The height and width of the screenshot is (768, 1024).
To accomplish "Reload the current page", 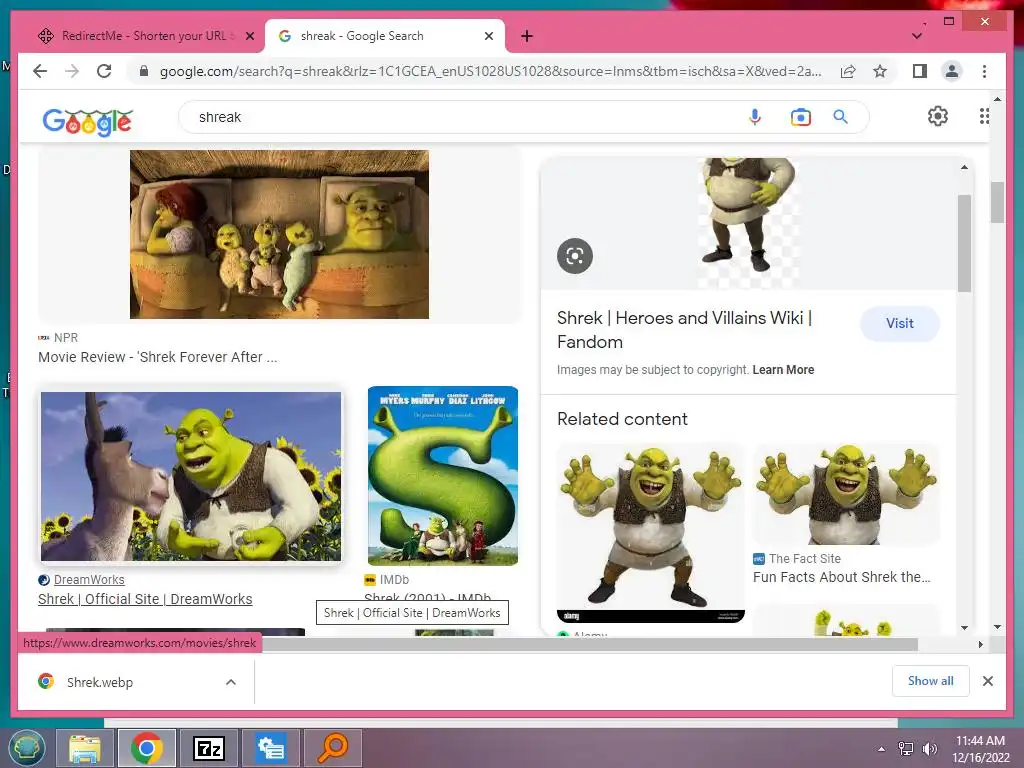I will coord(104,71).
